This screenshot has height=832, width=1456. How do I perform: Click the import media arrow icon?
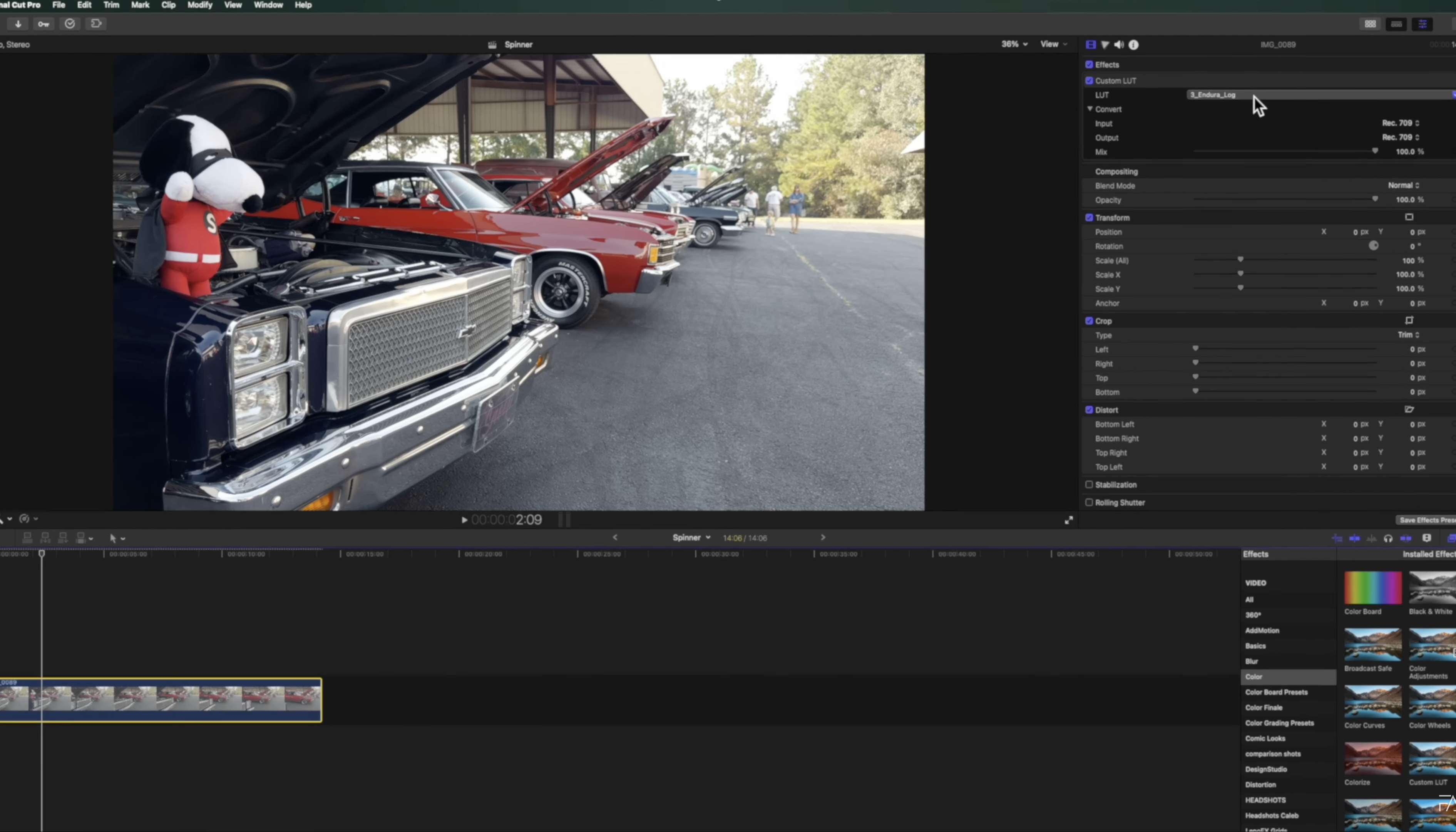(18, 24)
